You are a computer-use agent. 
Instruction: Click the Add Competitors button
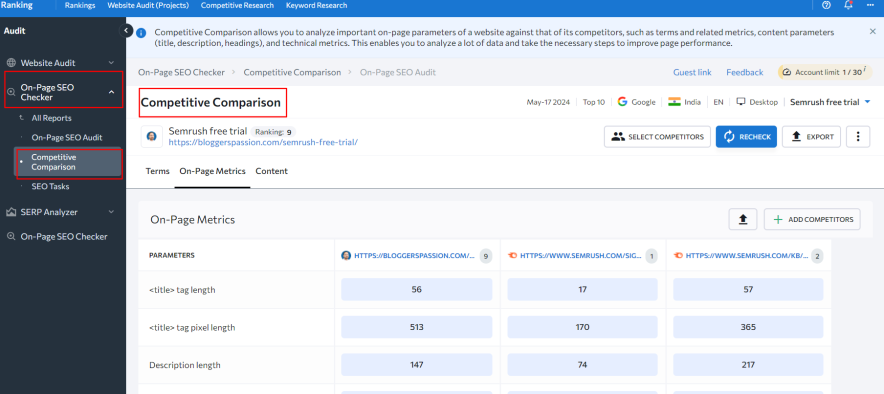click(812, 219)
